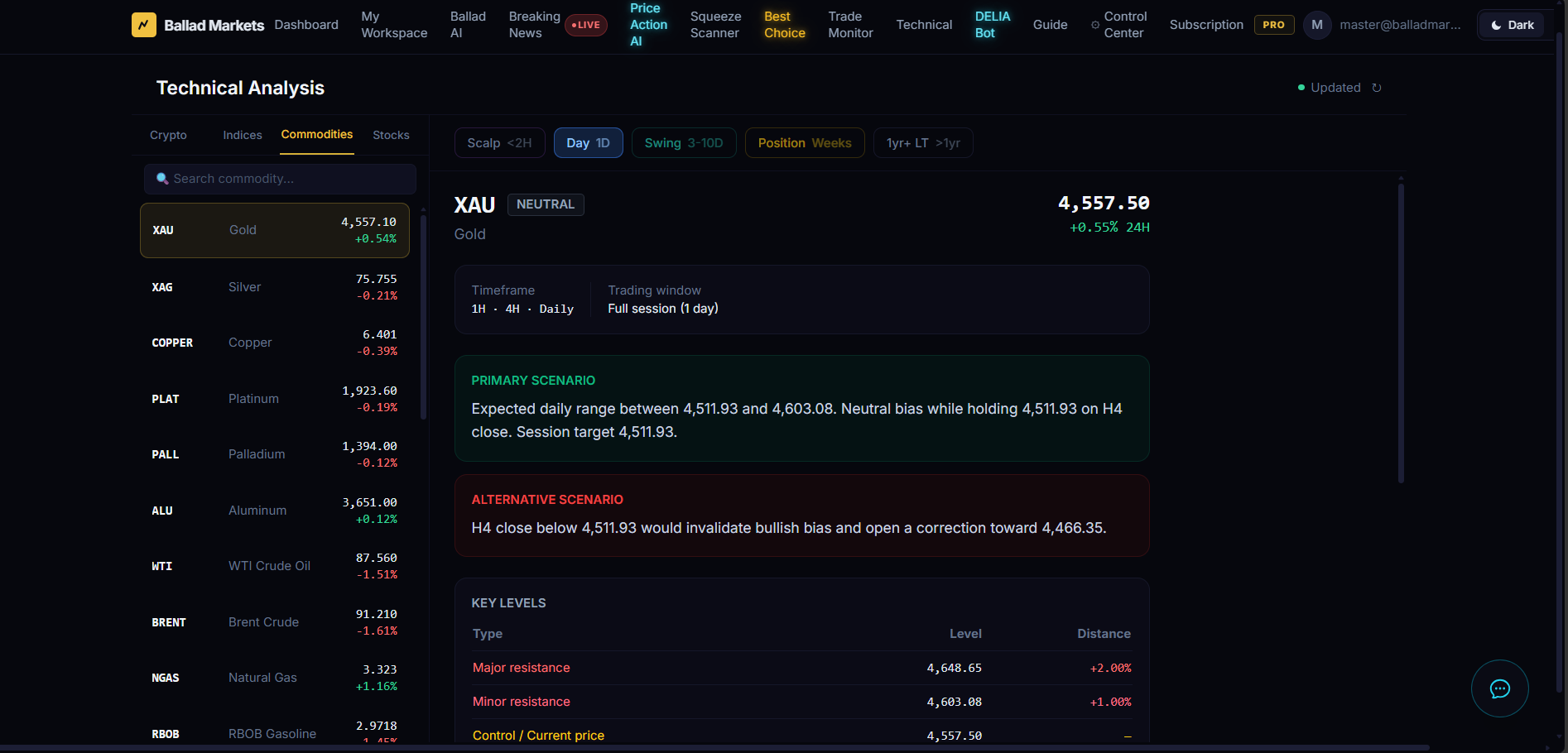The image size is (1568, 753).
Task: Click the Minor resistance row
Action: [801, 702]
